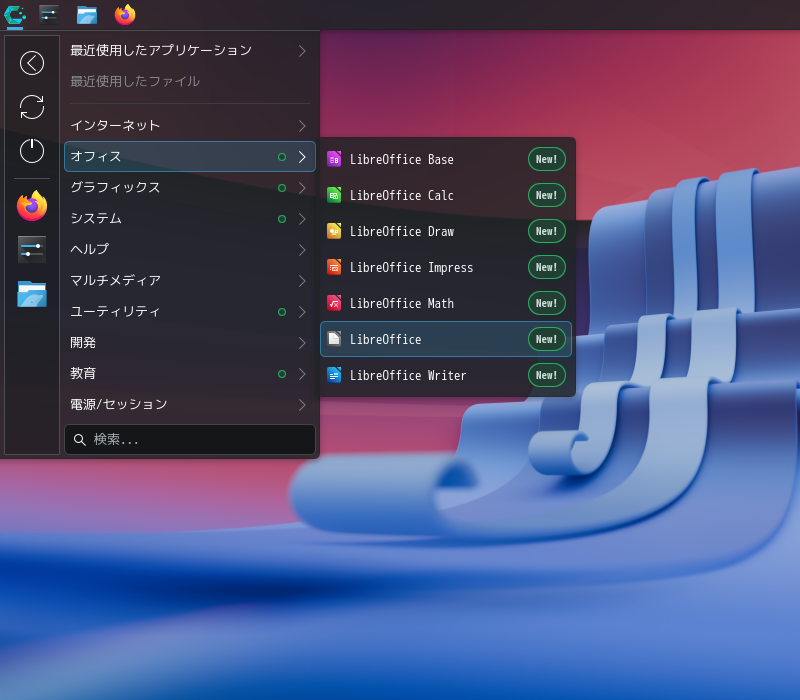Expand the ヘルプ category chevron
This screenshot has height=700, width=800.
pyautogui.click(x=302, y=249)
